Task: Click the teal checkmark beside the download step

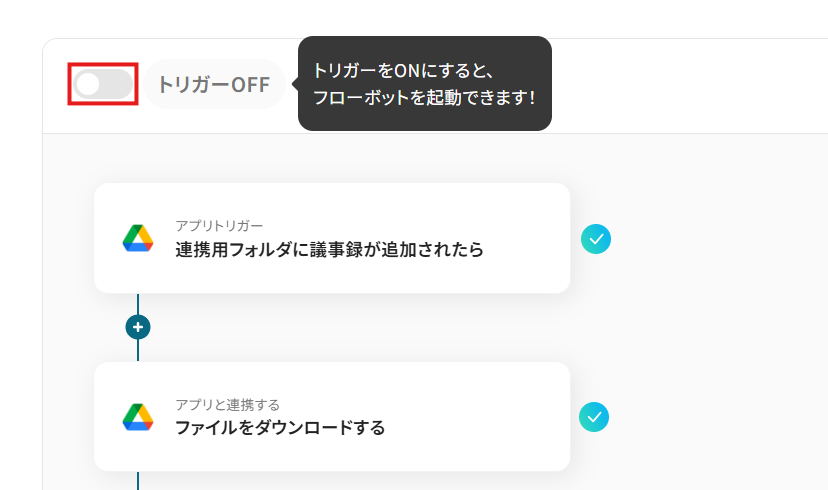Action: tap(594, 417)
